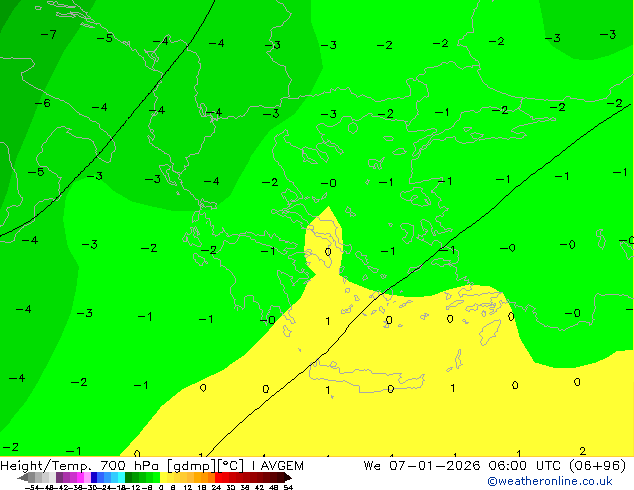
Task: Select the "AVGEM" model name text
Action: 282,466
